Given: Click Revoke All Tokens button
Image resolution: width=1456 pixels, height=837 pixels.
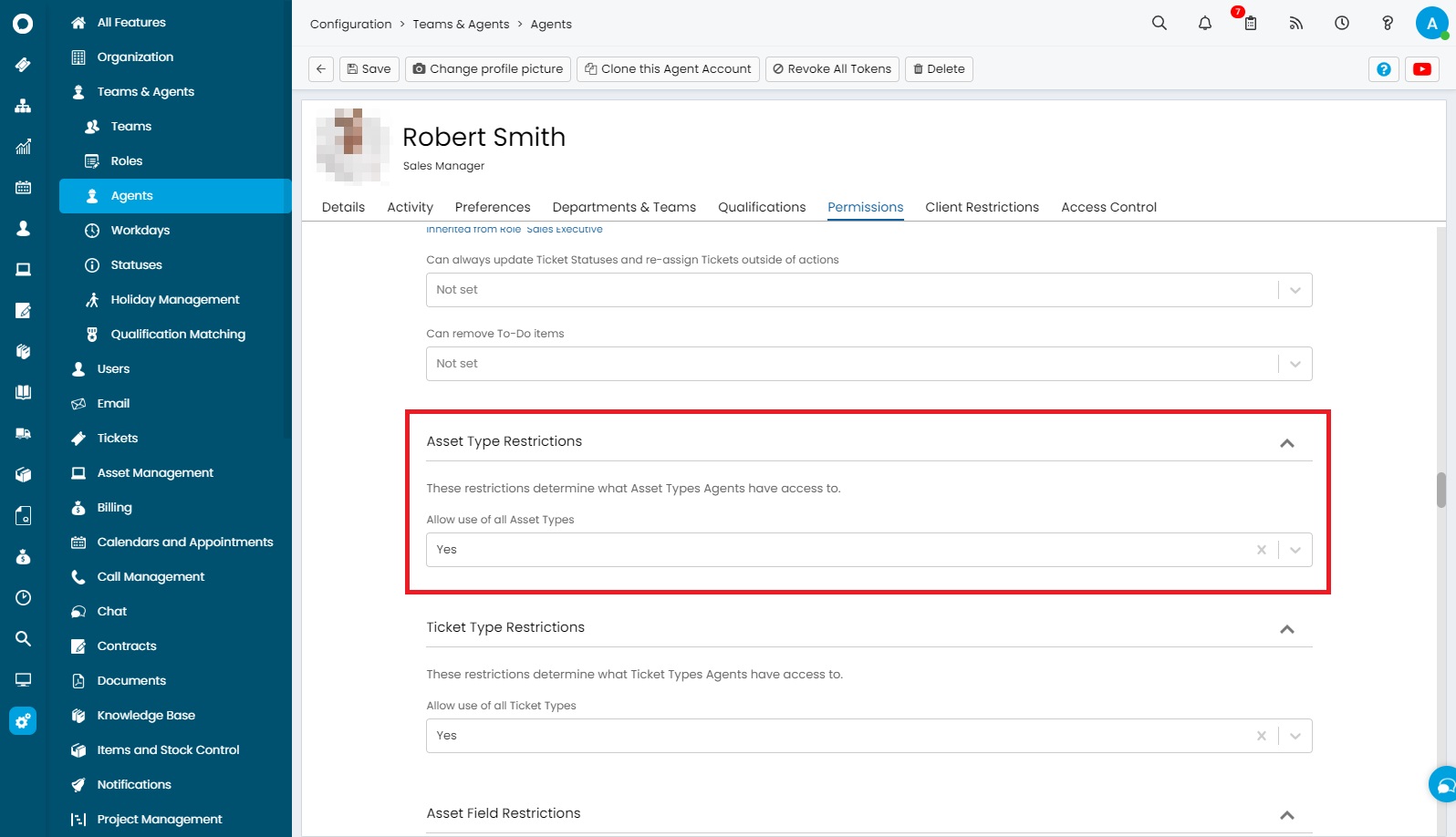Looking at the screenshot, I should click(x=831, y=69).
